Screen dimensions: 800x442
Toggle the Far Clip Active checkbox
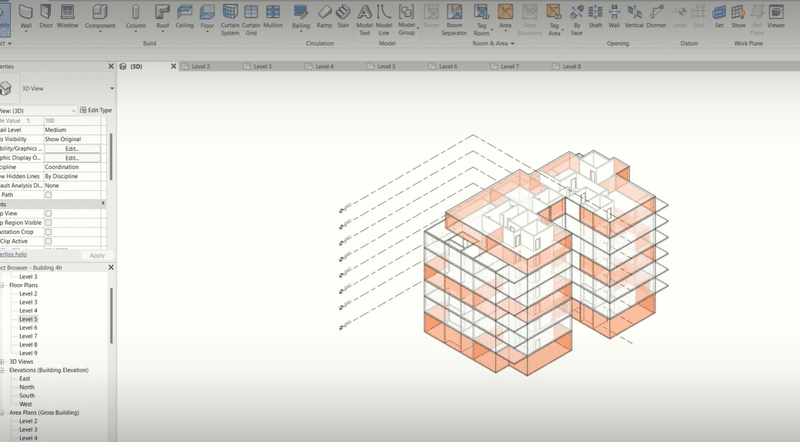(x=48, y=241)
